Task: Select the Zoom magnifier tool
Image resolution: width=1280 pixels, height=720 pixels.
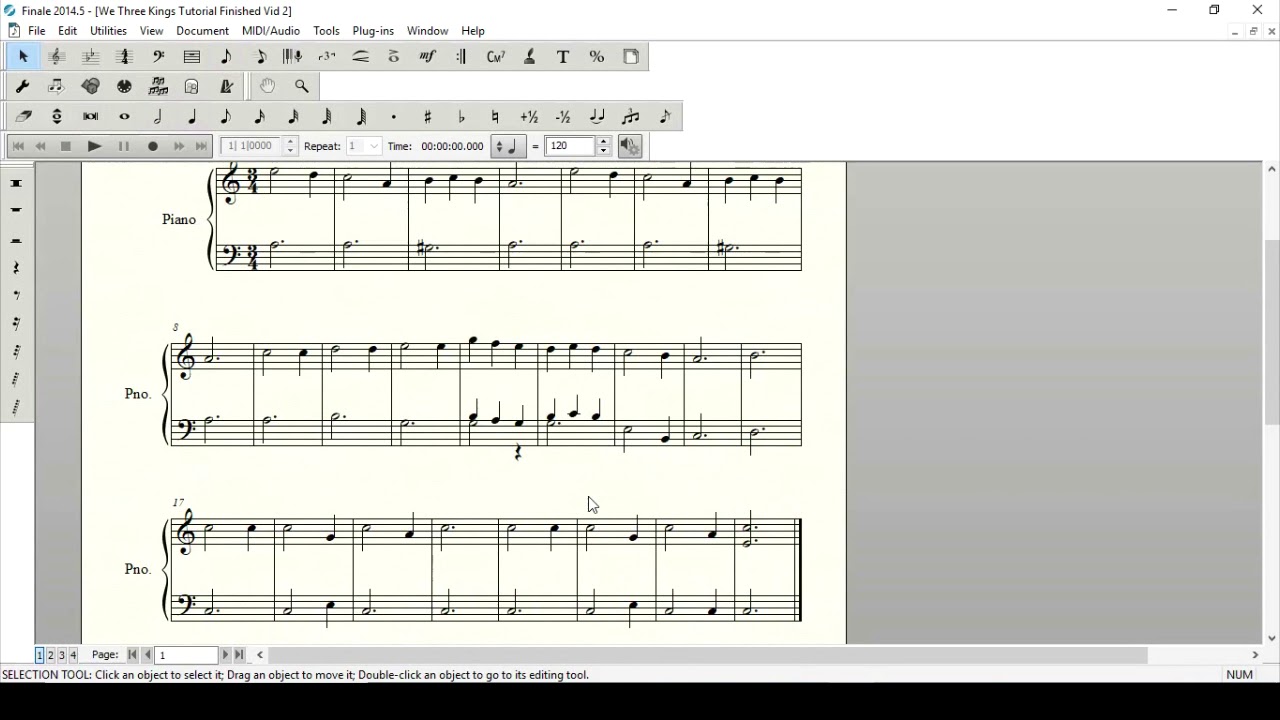Action: (302, 86)
